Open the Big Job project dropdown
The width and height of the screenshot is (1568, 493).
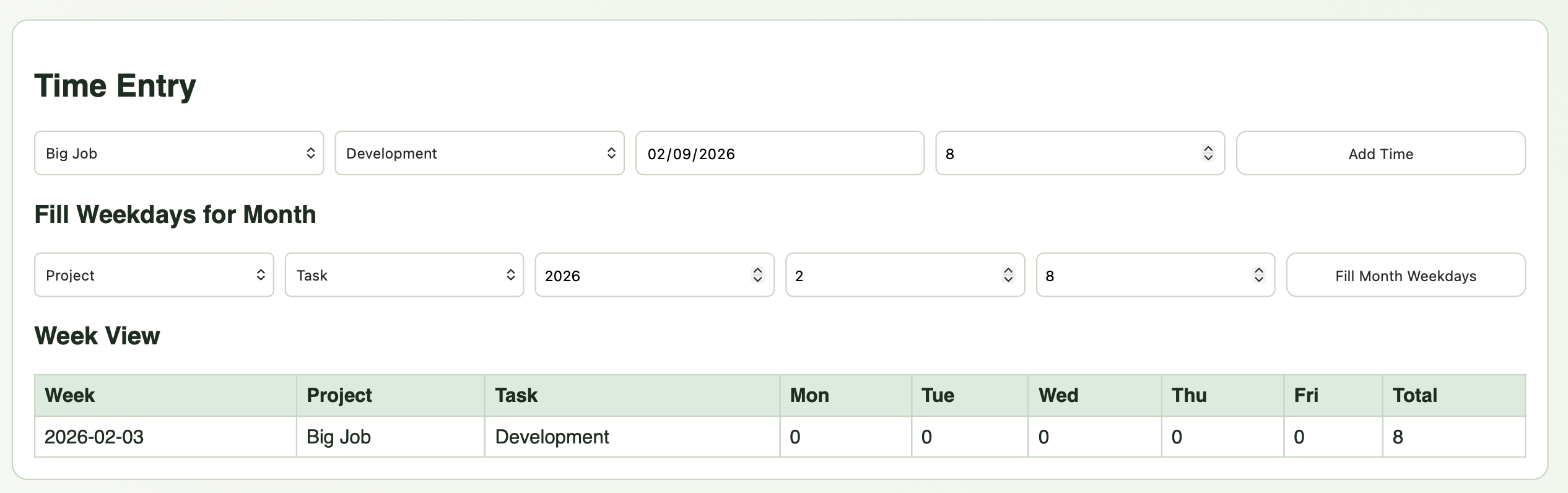click(x=180, y=153)
